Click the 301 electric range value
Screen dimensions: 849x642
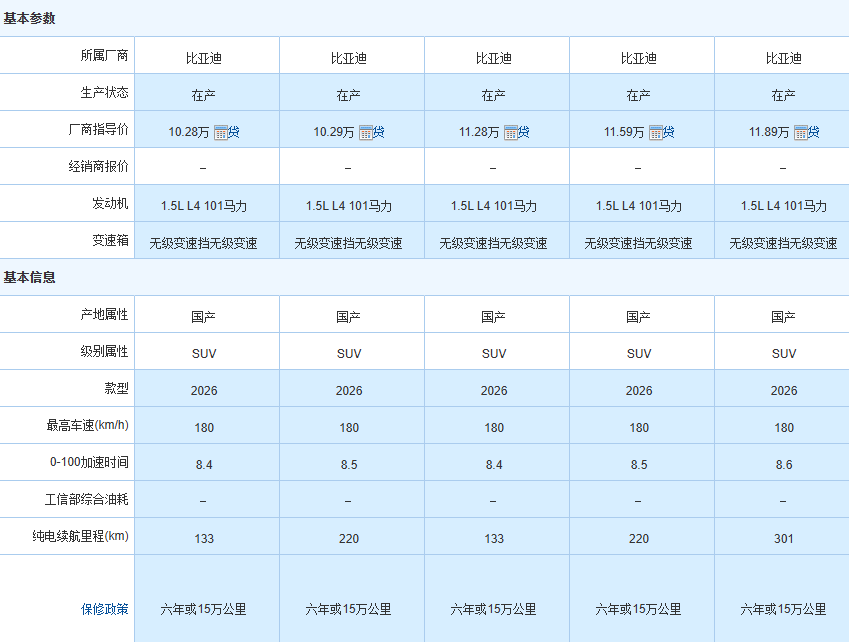783,539
